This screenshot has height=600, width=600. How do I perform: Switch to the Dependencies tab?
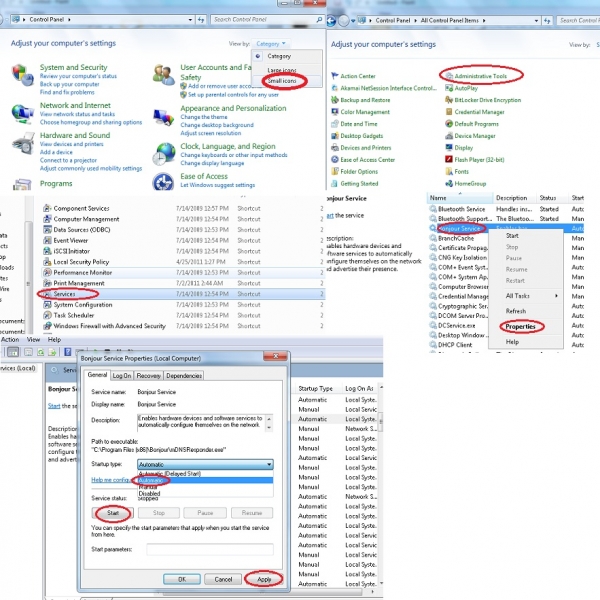(184, 376)
